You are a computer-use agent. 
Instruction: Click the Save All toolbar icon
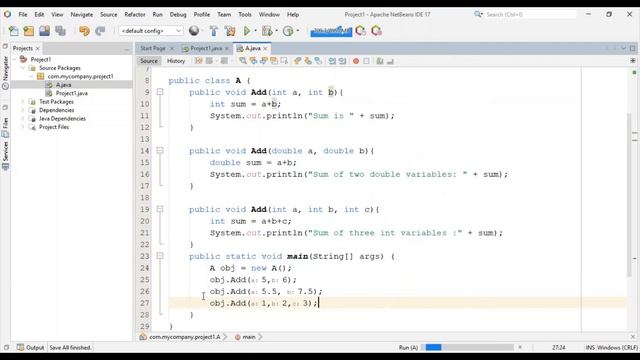60,31
